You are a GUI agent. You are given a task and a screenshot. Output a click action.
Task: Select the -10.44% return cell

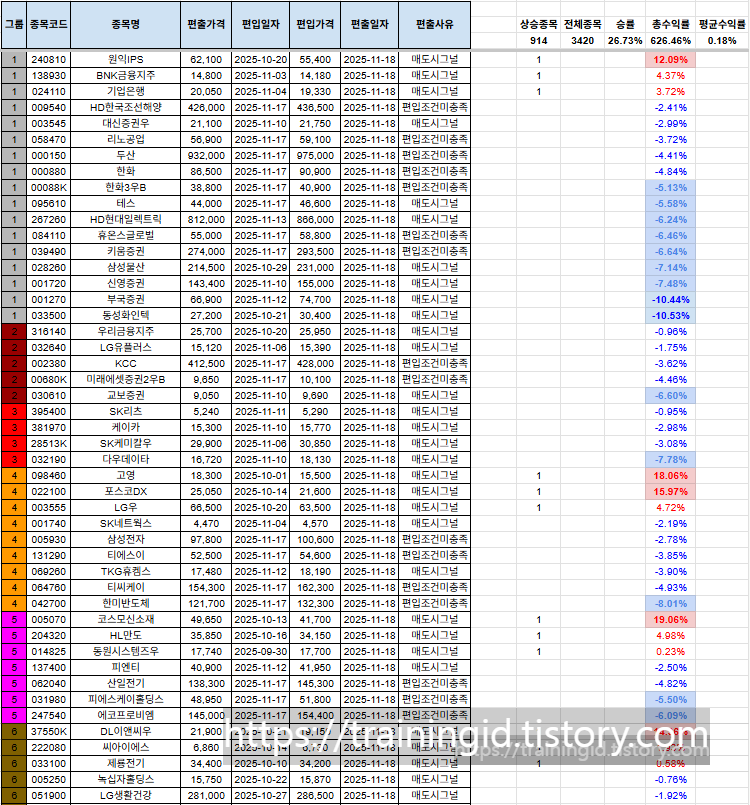[x=670, y=299]
